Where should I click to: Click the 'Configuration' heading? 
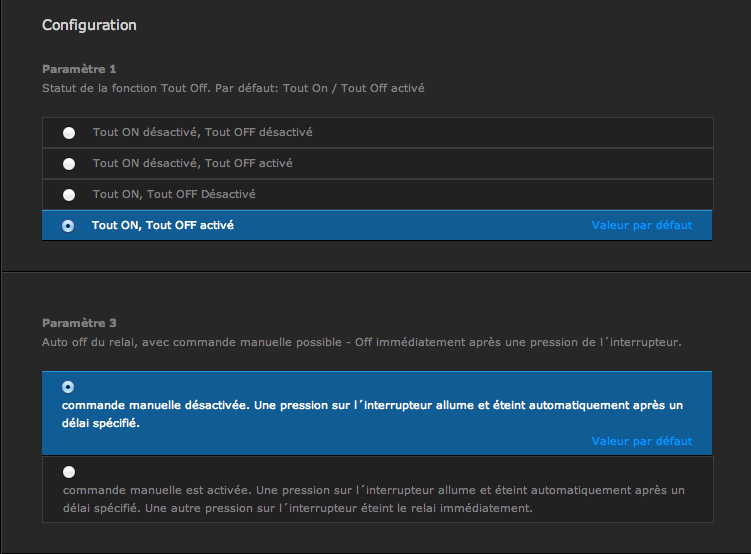click(x=89, y=25)
